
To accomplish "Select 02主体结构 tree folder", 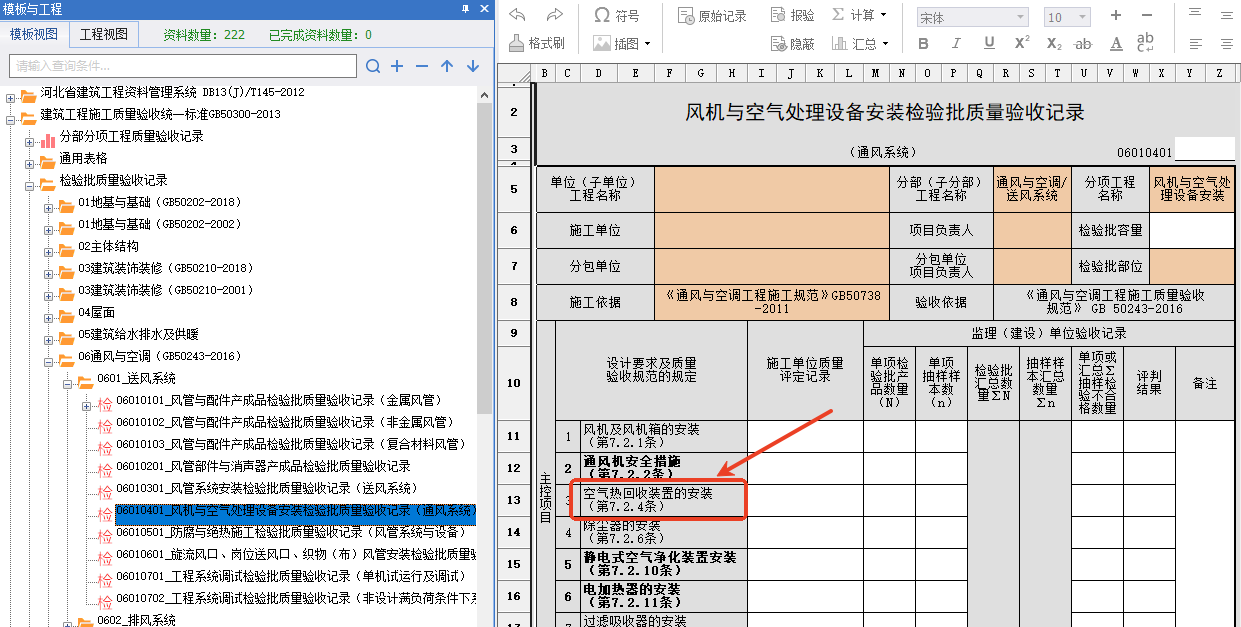I will pos(108,246).
